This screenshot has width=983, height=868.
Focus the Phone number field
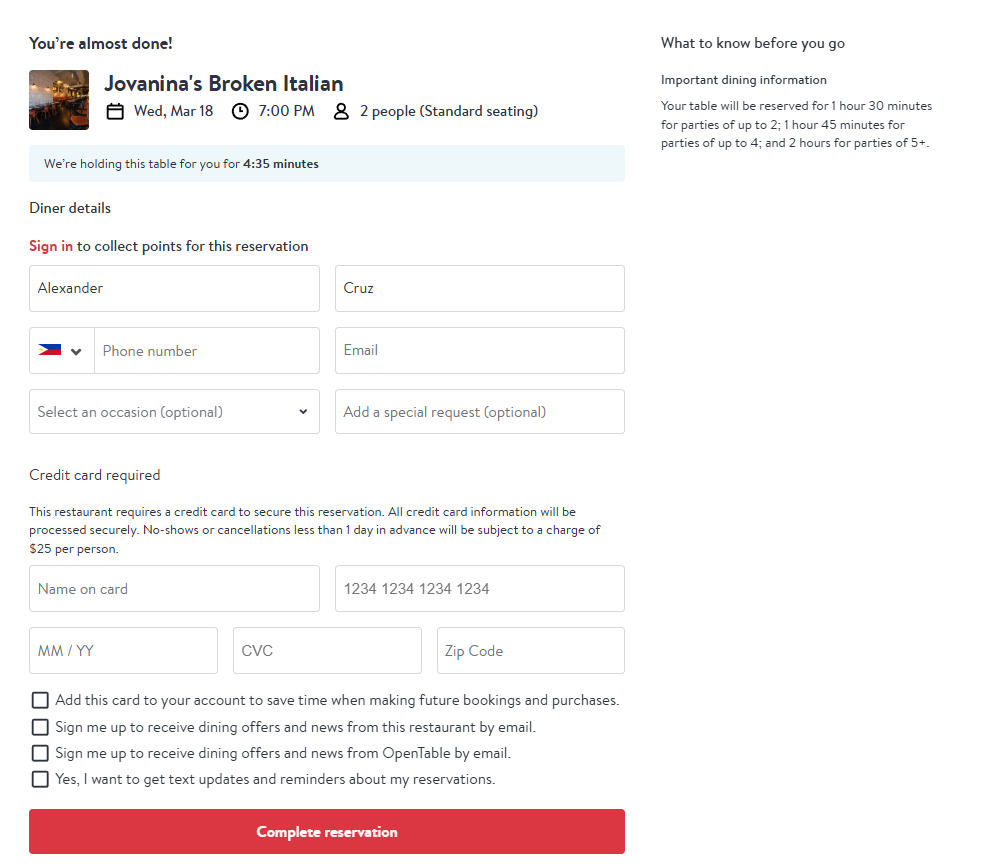pyautogui.click(x=207, y=351)
